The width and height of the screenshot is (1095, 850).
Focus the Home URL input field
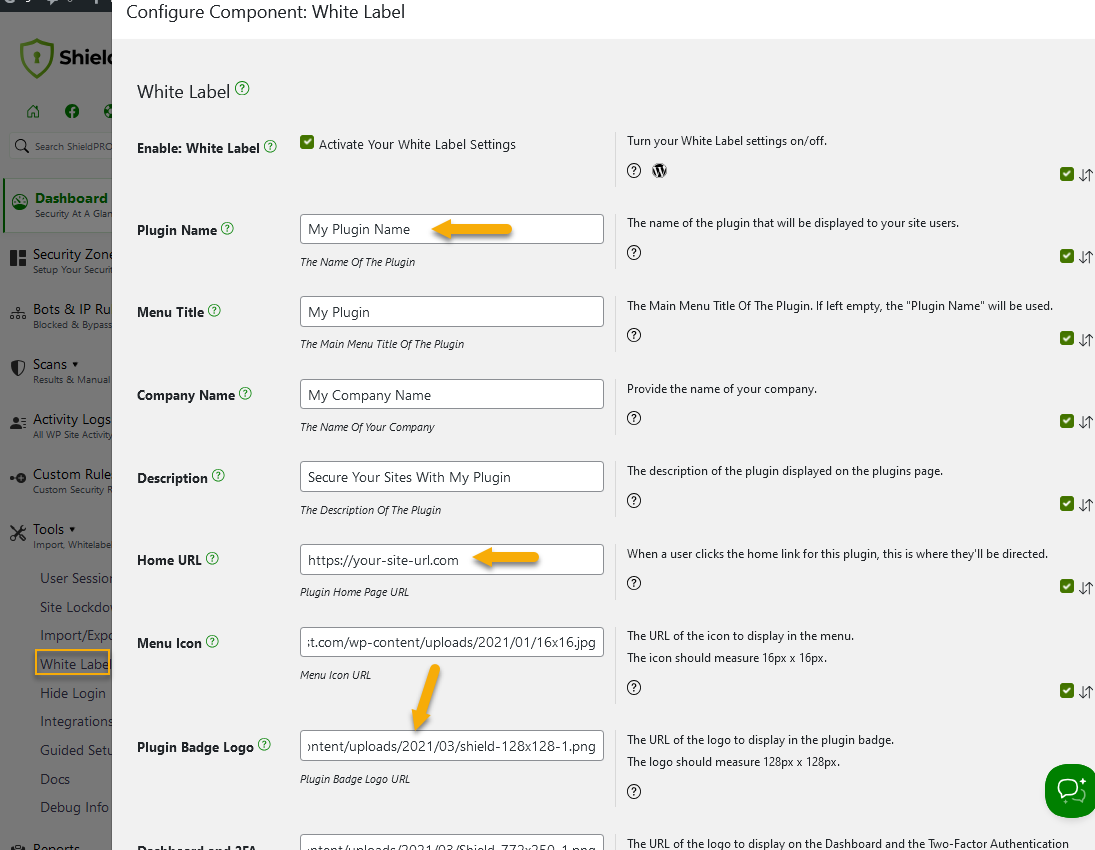451,559
